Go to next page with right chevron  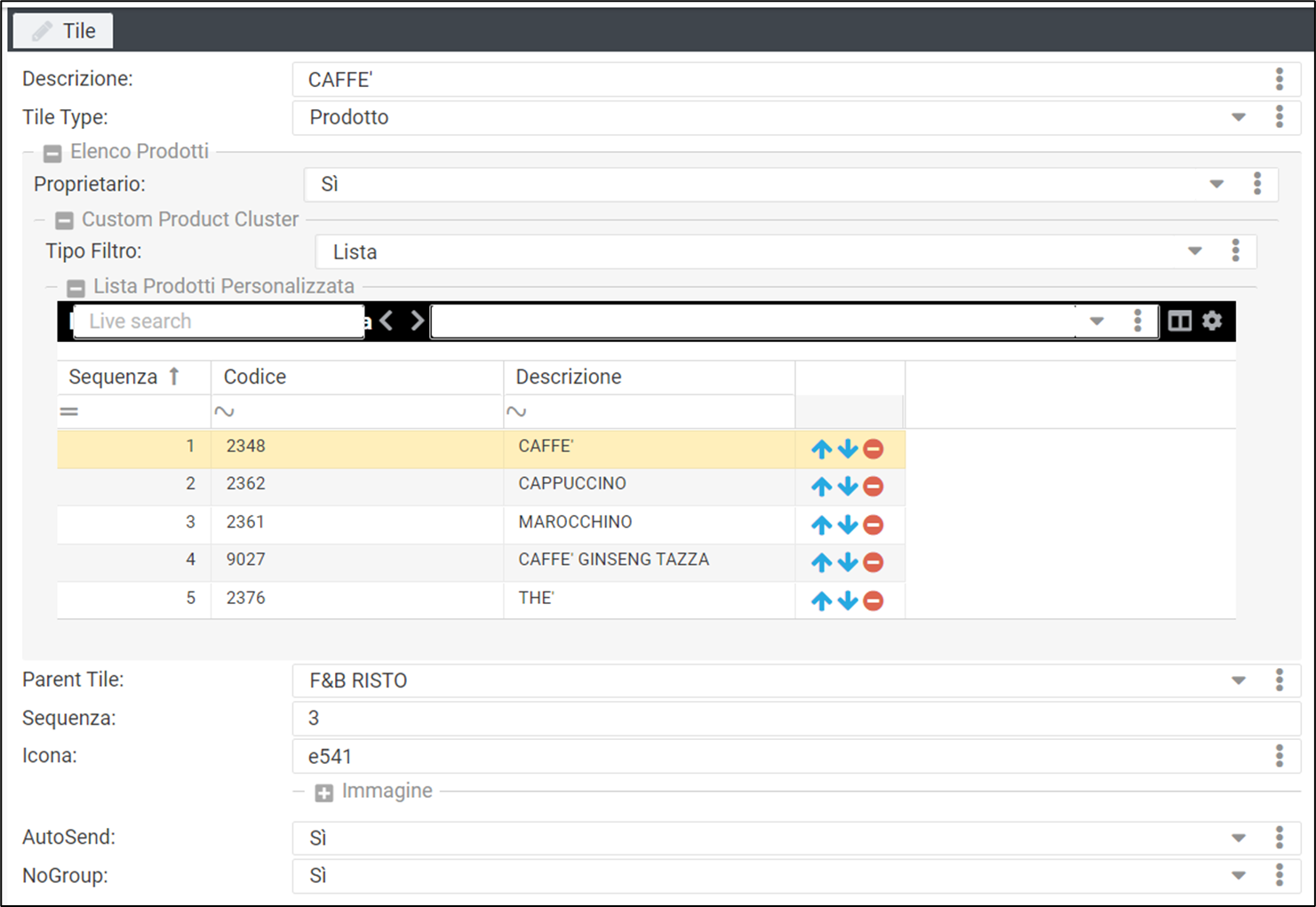tap(417, 321)
